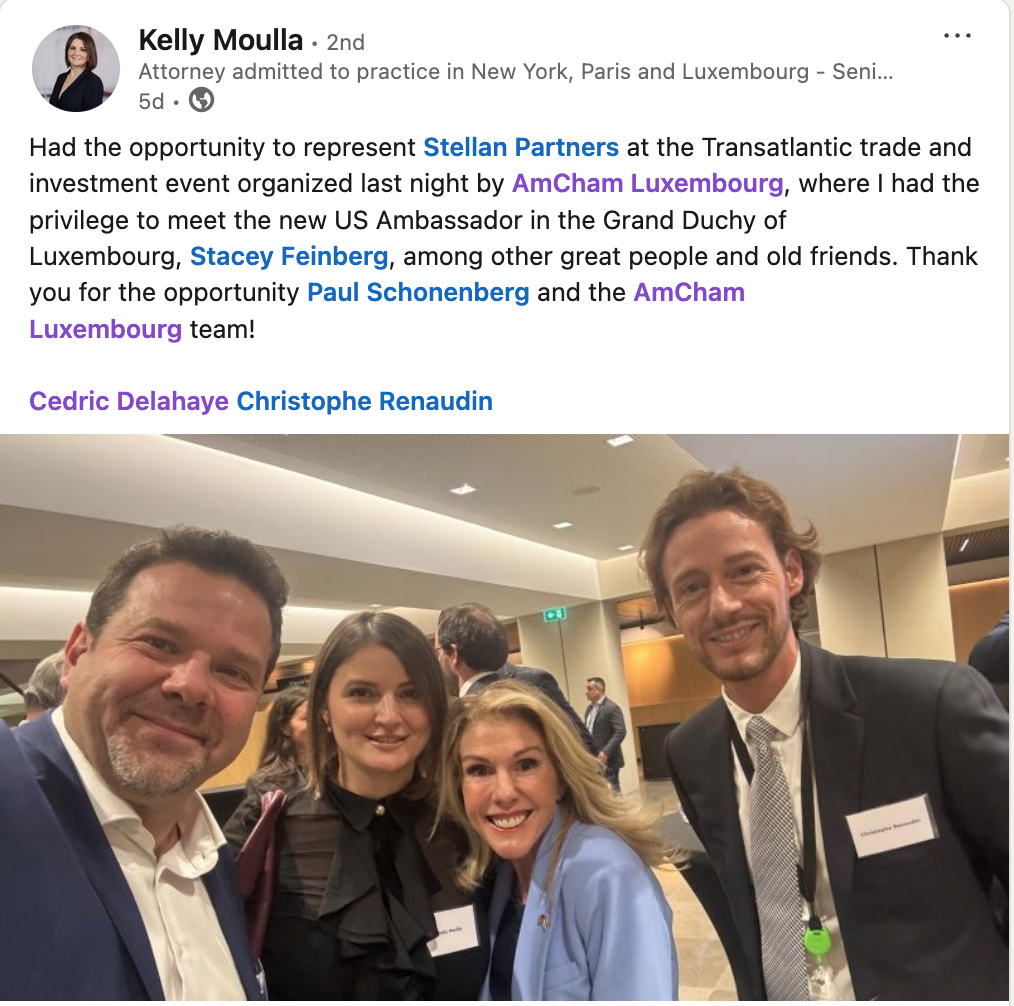Click the name badge on the dark suit jacket

pyautogui.click(x=892, y=824)
